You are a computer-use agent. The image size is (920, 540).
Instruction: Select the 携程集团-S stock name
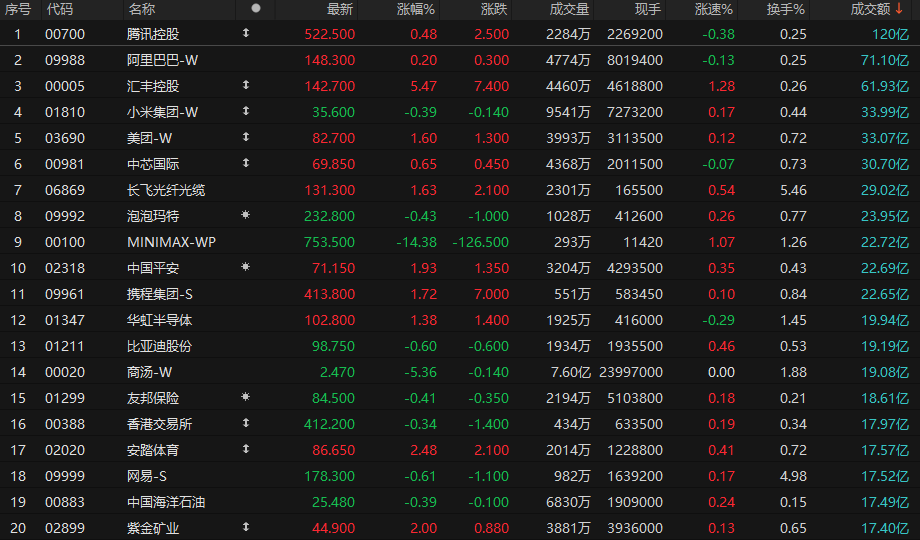[160, 294]
